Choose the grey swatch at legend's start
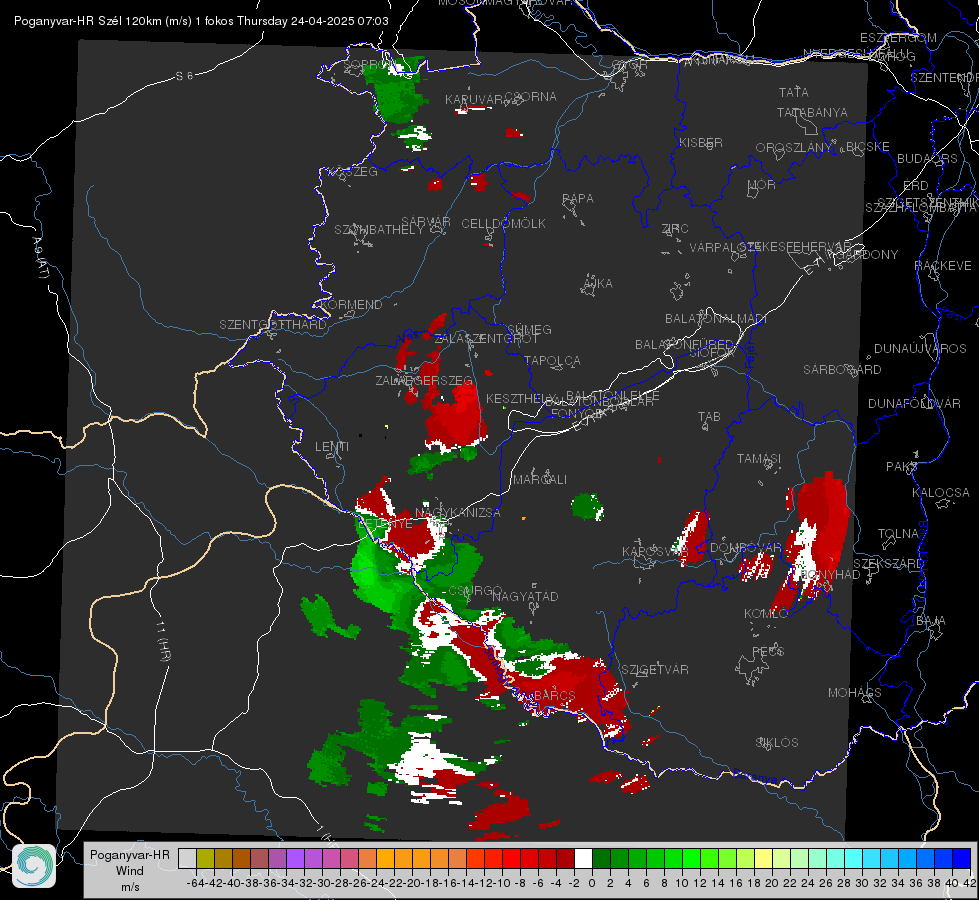 (x=187, y=859)
